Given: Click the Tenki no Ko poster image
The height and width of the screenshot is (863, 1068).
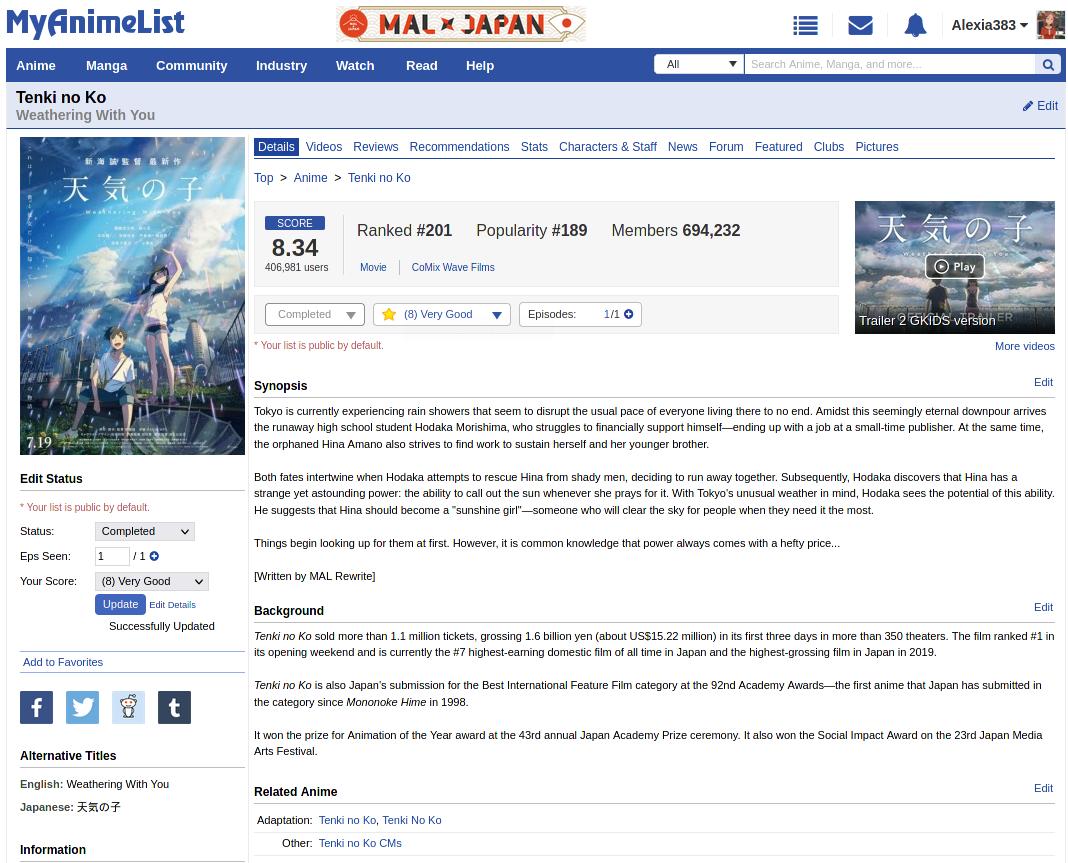Looking at the screenshot, I should [x=132, y=296].
